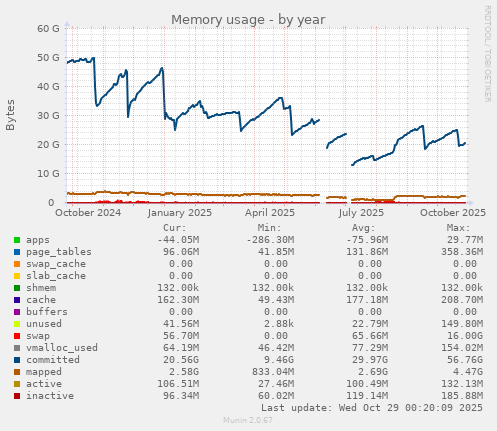
Task: Click mapped minimum value 833.04M
Action: point(273,372)
